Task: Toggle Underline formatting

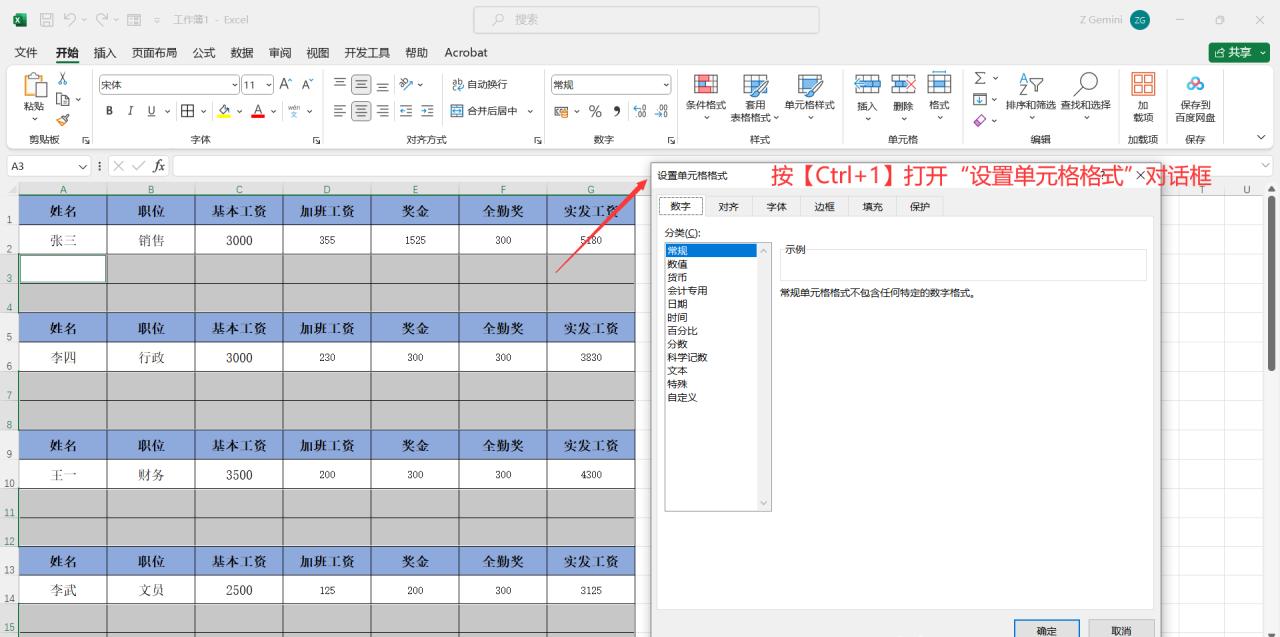Action: tap(152, 111)
